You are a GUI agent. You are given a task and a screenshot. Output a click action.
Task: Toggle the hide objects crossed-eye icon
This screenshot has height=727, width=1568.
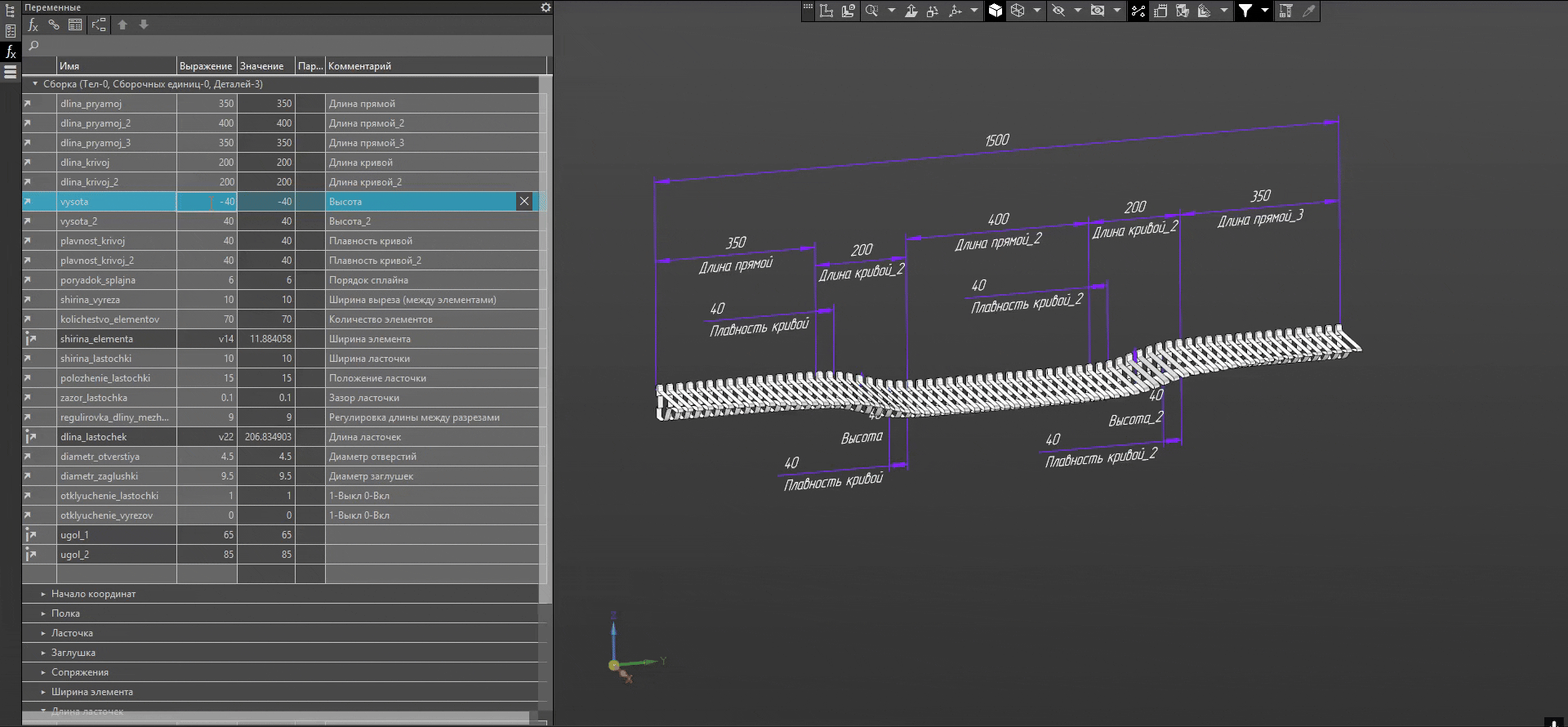pos(1058,11)
